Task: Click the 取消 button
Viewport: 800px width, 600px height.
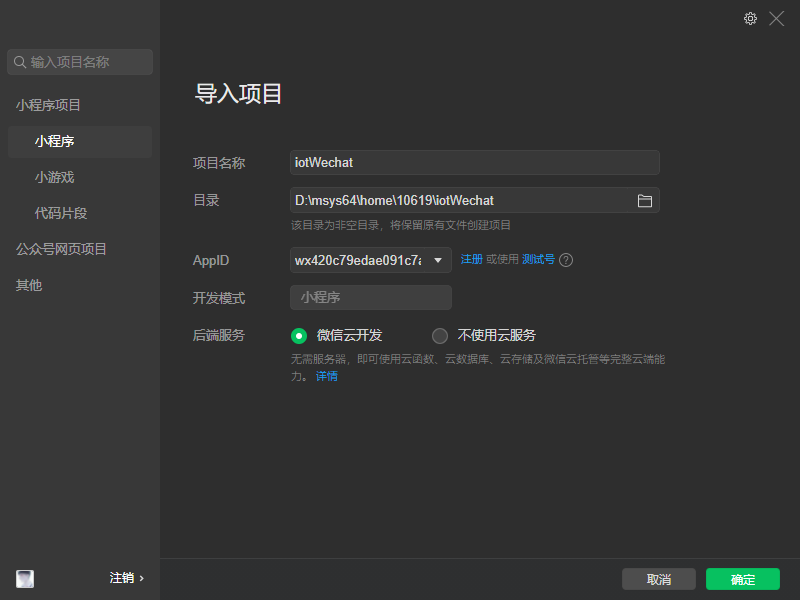Action: click(659, 579)
